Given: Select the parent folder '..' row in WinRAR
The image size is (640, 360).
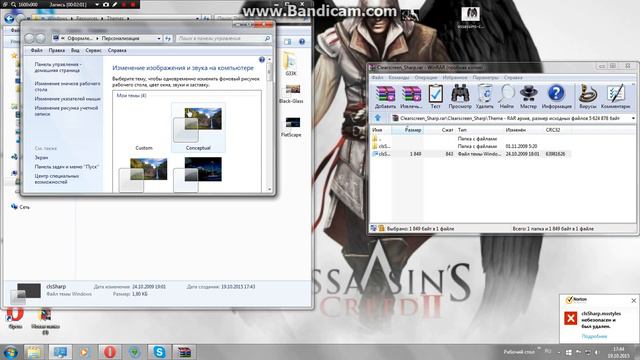Looking at the screenshot, I should click(x=470, y=139).
